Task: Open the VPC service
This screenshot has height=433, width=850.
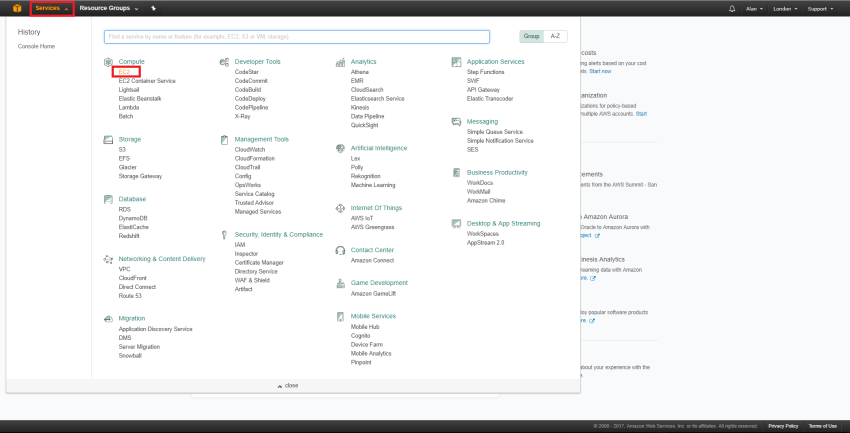Action: (x=125, y=269)
